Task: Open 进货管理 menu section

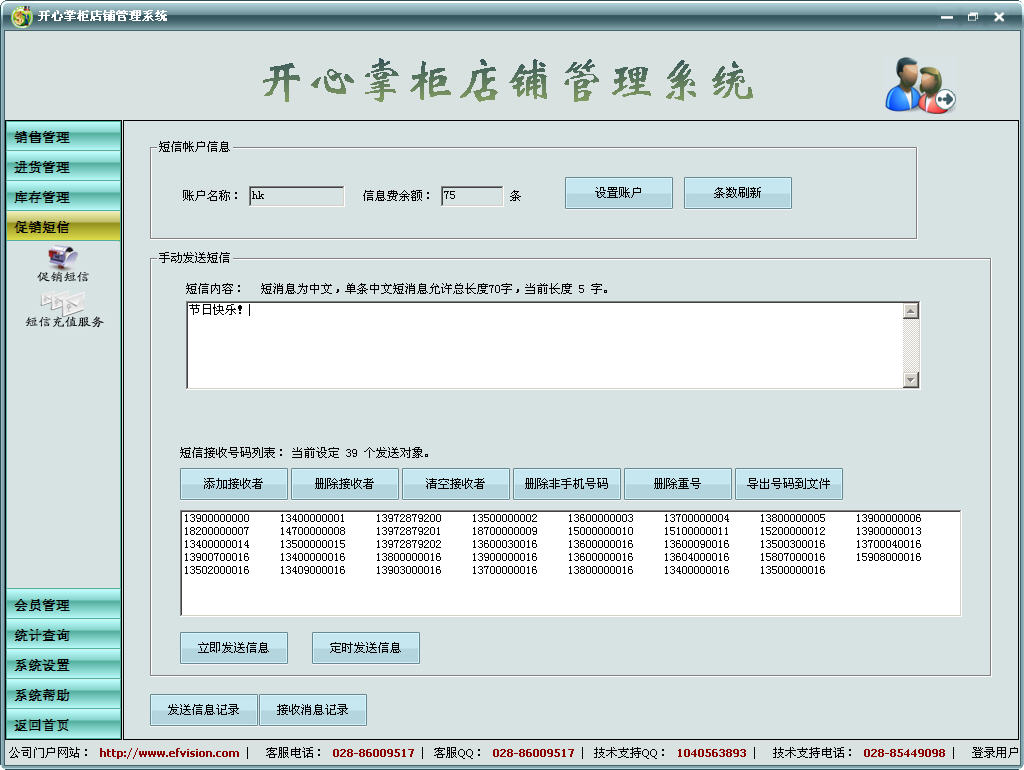Action: click(63, 167)
